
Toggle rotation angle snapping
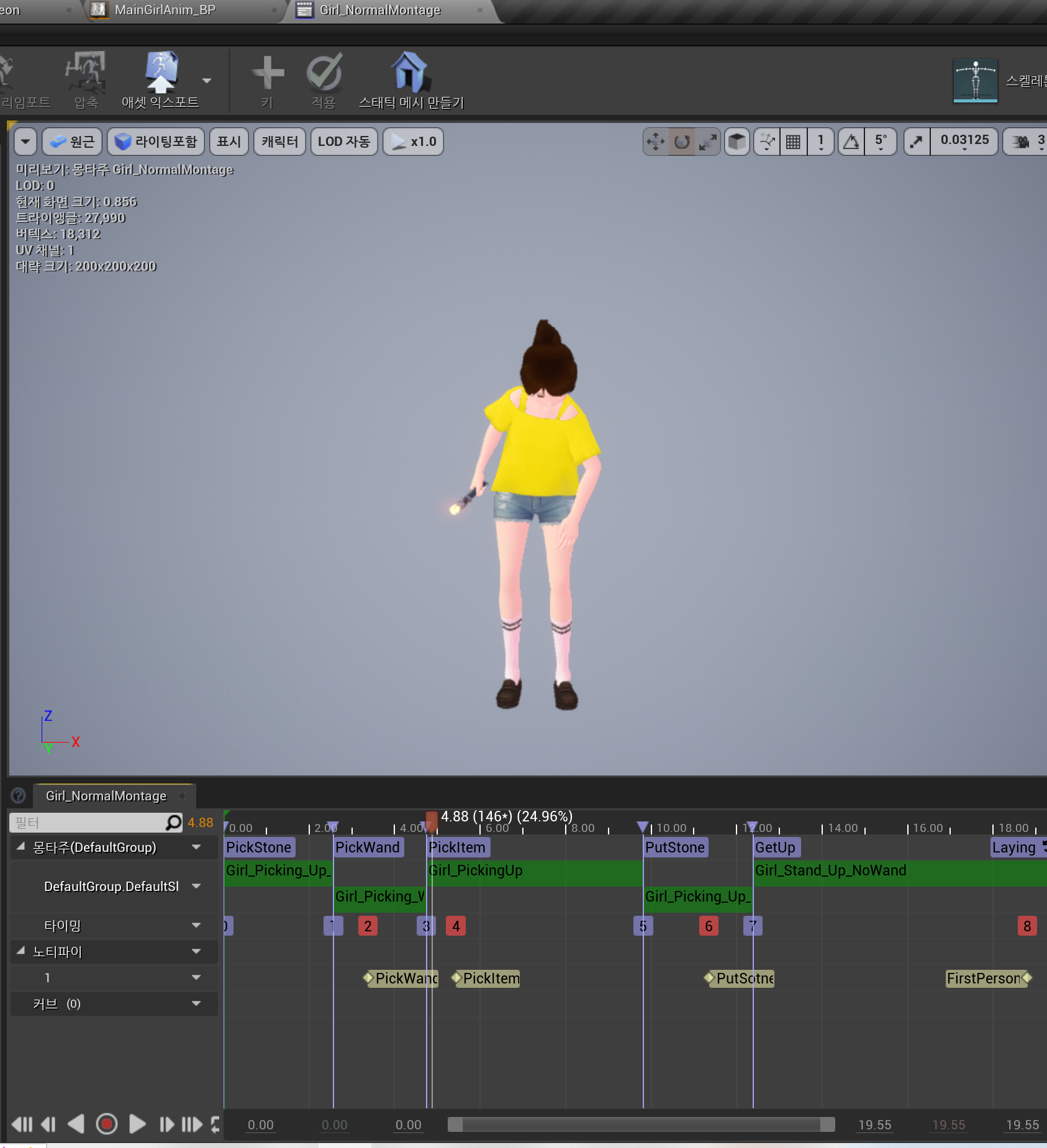coord(851,142)
